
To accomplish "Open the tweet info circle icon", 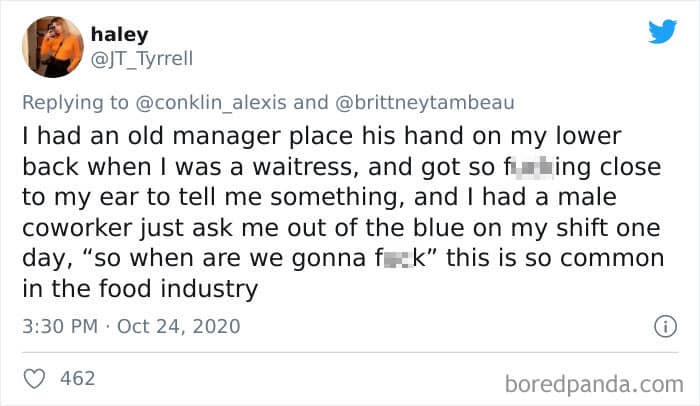I will (660, 326).
